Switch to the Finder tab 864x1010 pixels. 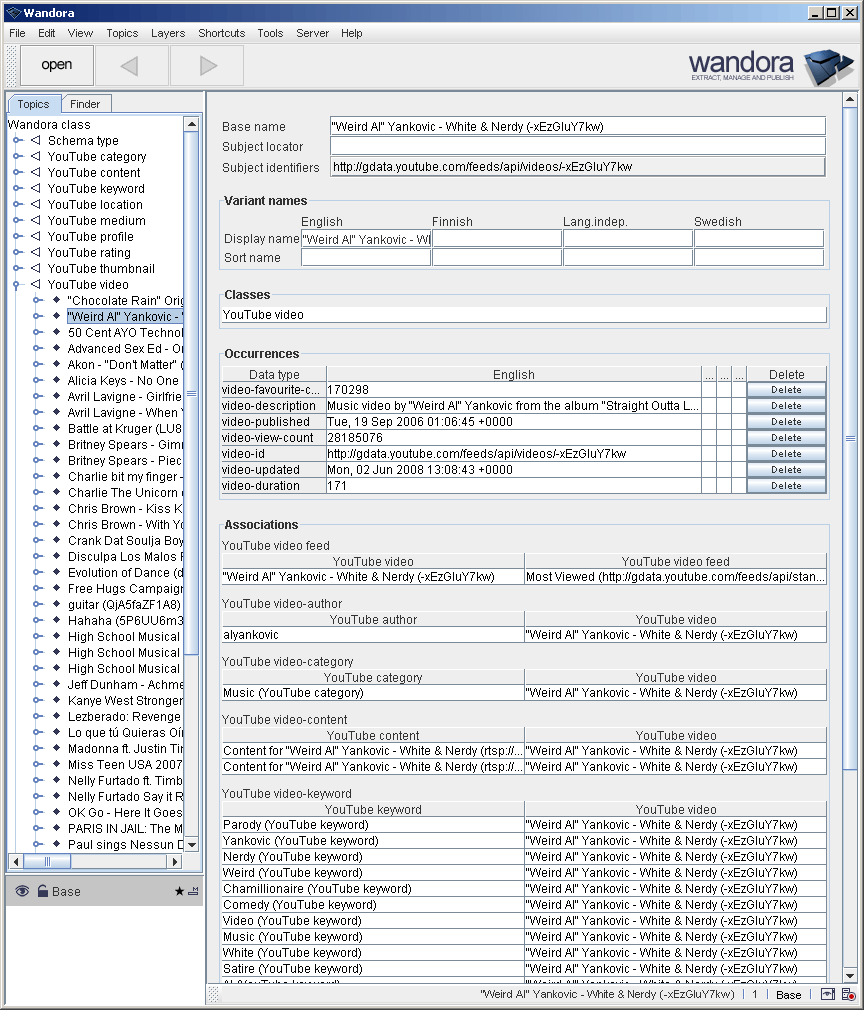tap(85, 104)
